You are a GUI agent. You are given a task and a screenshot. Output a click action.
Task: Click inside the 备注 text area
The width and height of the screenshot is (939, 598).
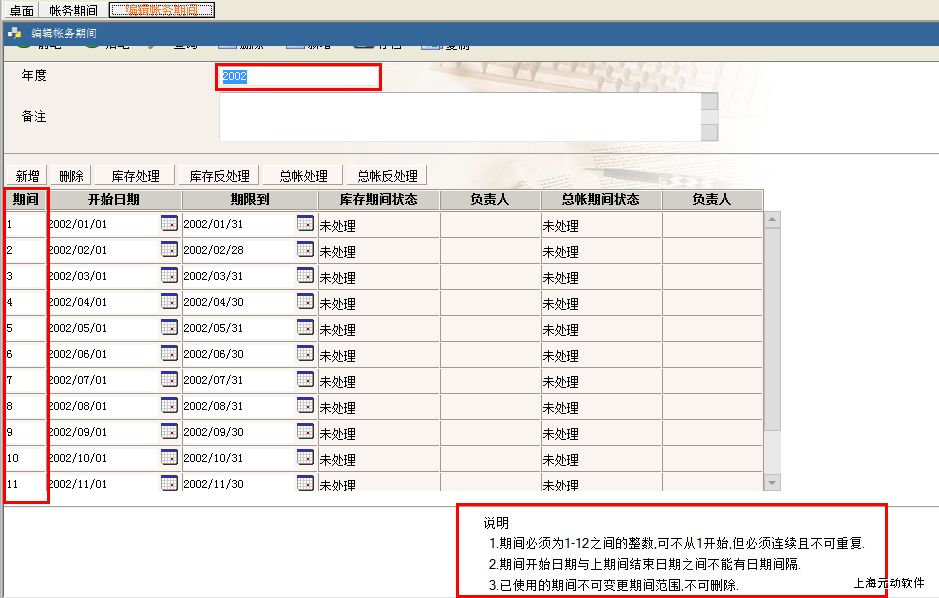click(x=460, y=117)
